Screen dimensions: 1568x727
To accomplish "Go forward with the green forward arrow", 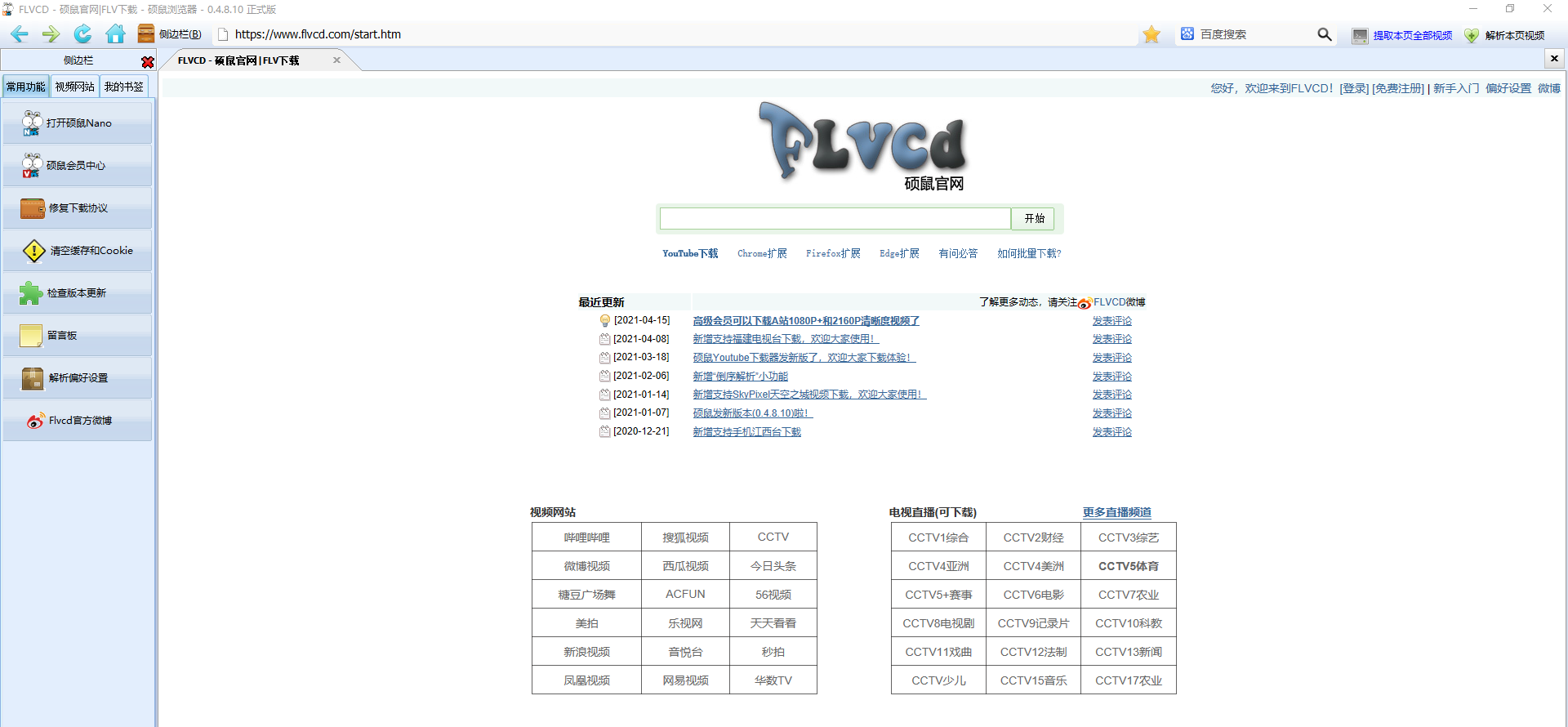I will click(51, 34).
